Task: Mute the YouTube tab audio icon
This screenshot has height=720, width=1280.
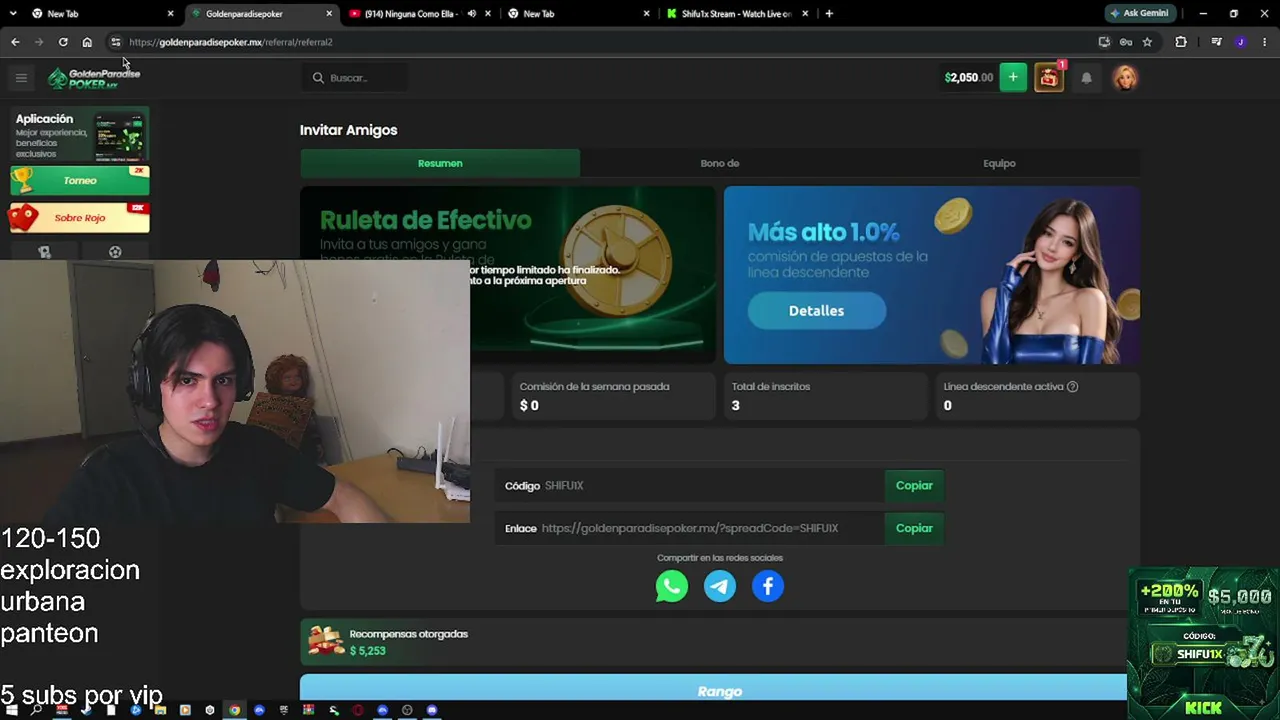Action: (471, 14)
